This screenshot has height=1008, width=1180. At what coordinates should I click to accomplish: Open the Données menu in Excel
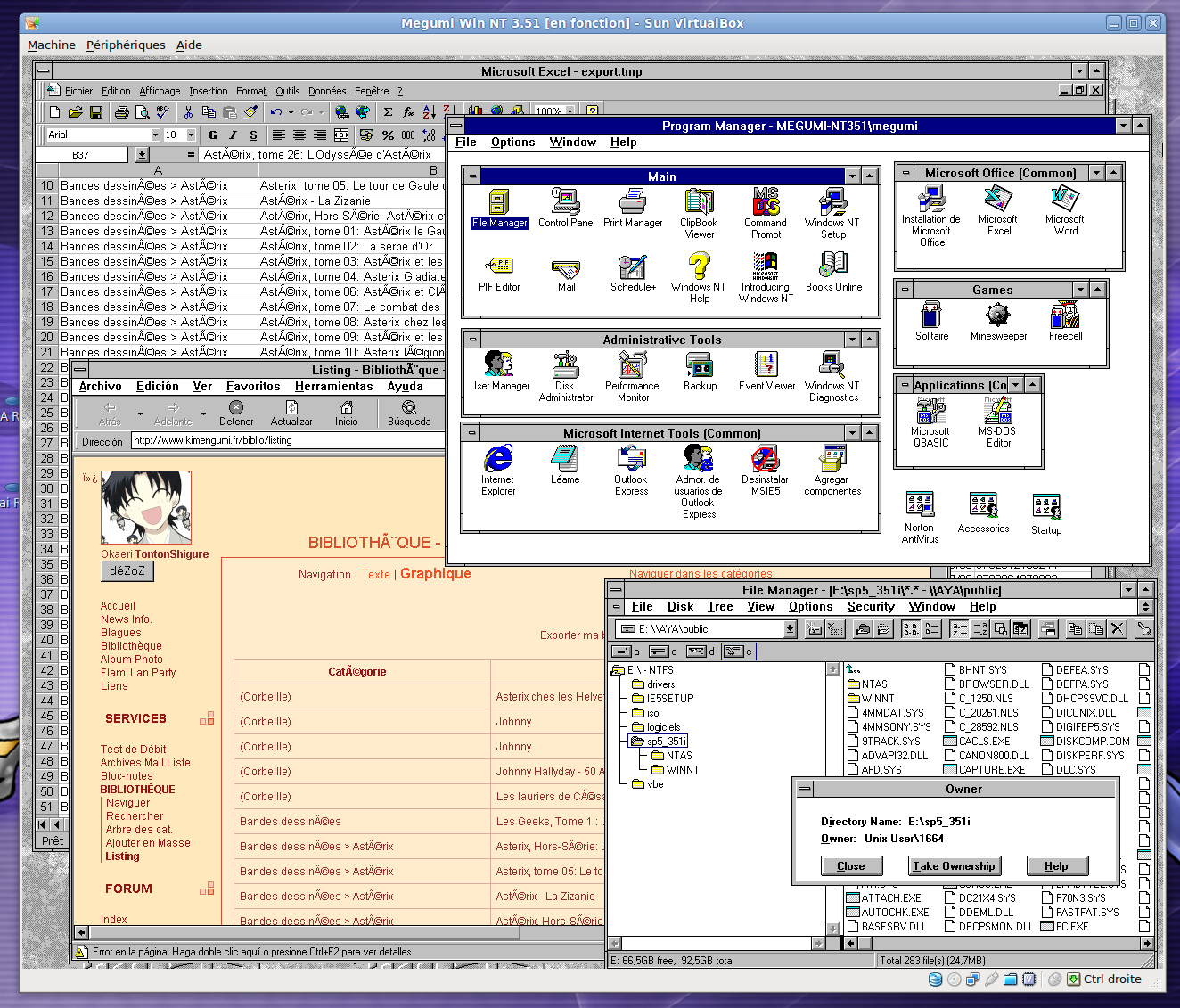click(x=327, y=91)
